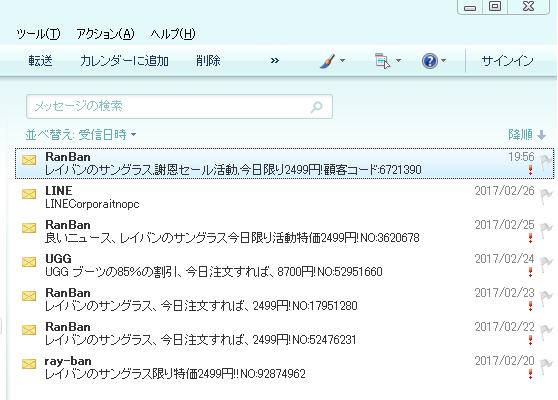
Task: Open the ツール(T) menu
Action: pos(38,34)
